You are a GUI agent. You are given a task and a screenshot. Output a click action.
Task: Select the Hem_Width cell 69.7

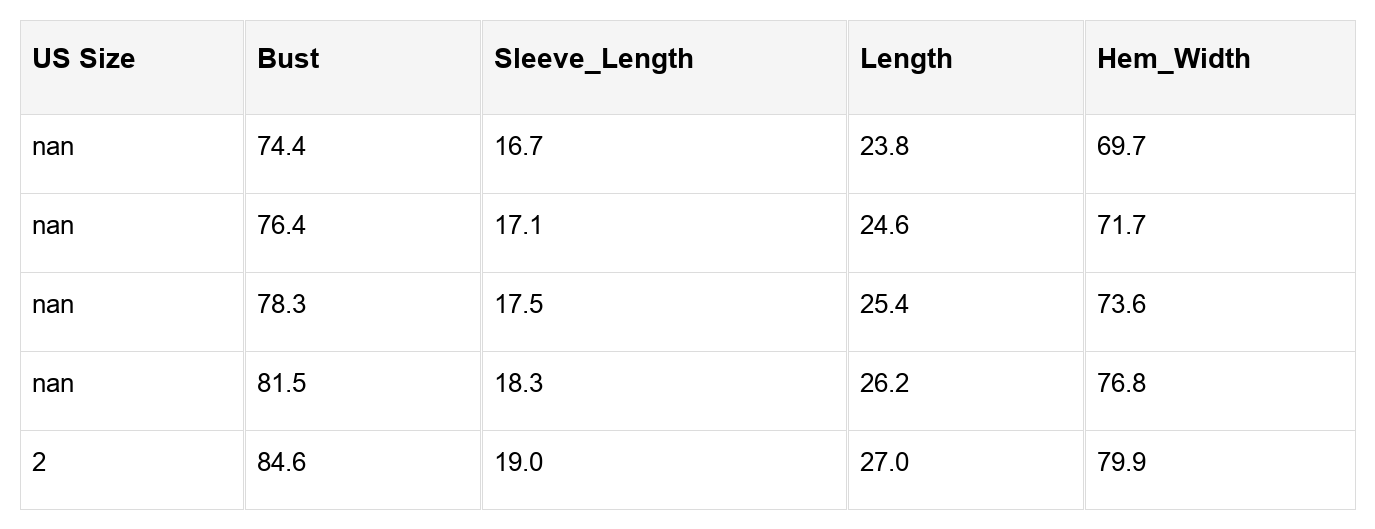click(x=1121, y=147)
